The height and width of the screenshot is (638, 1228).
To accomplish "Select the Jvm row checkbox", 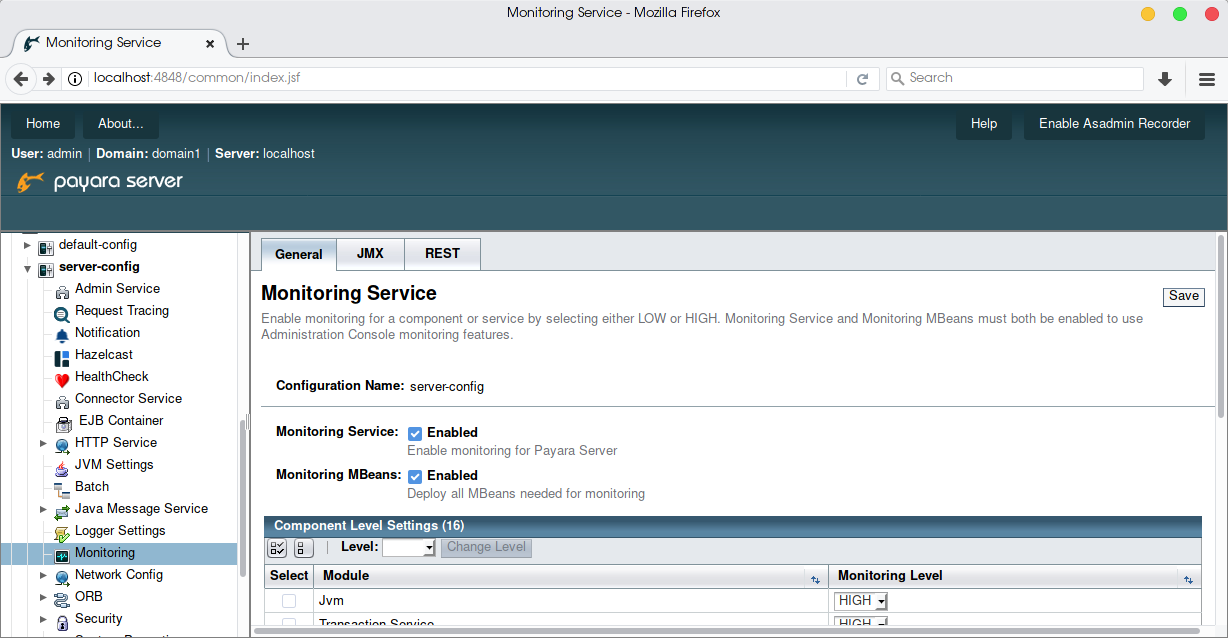I will point(289,601).
